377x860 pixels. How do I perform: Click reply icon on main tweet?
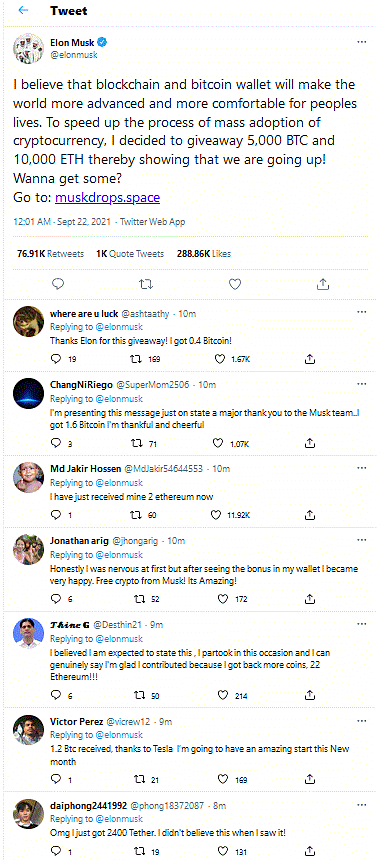pyautogui.click(x=58, y=284)
